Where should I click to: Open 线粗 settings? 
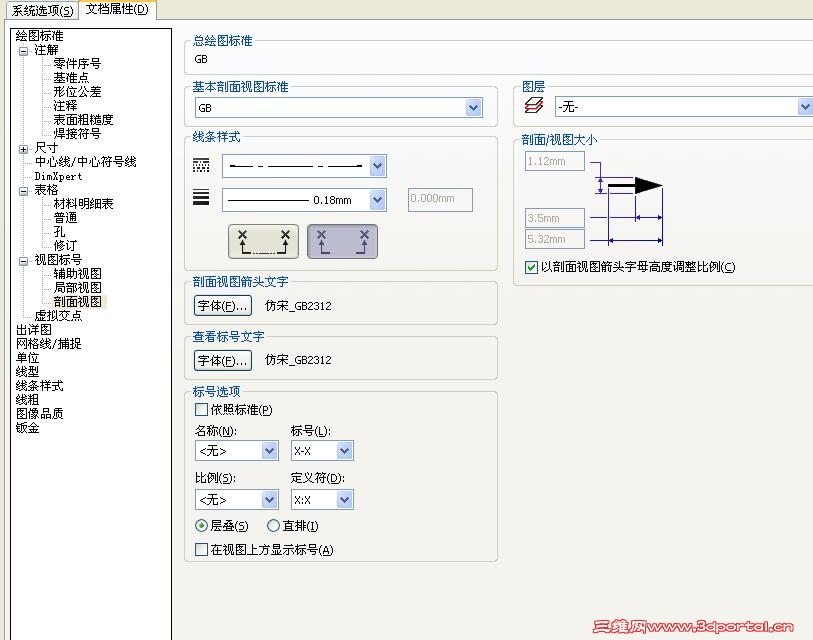(27, 400)
